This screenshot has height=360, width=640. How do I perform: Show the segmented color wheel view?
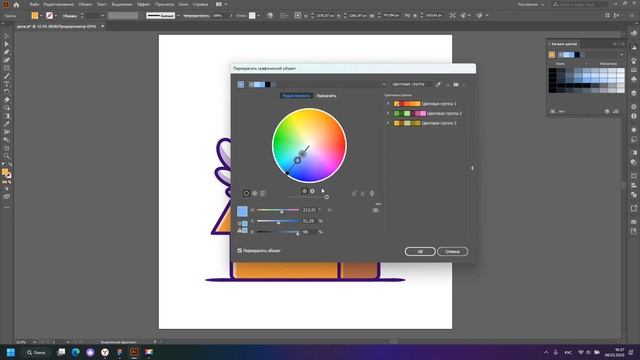point(255,193)
